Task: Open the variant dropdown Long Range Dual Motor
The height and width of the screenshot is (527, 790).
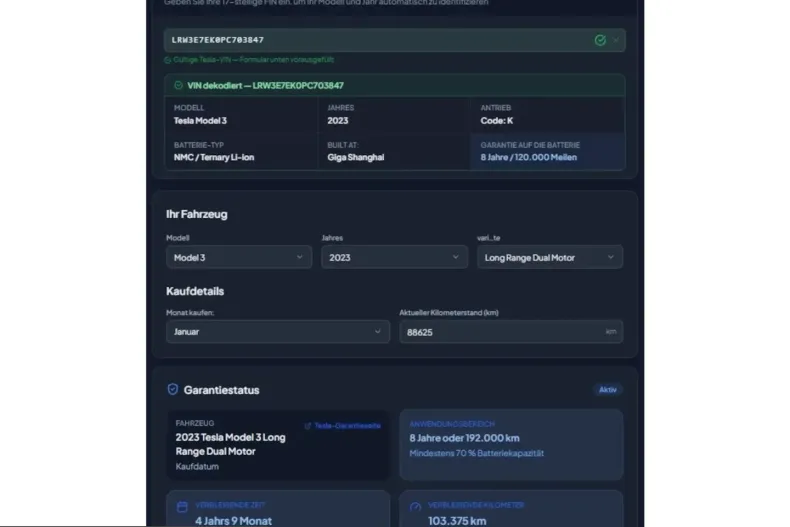Action: (550, 257)
